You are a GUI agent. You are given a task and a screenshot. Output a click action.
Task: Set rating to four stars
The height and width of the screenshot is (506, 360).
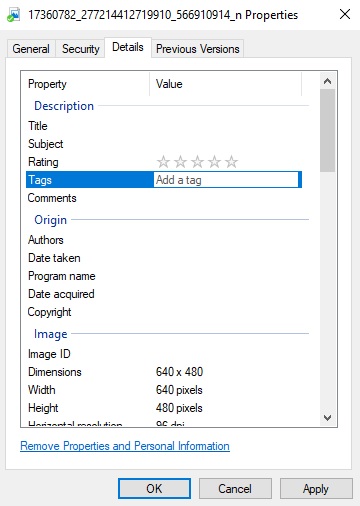(214, 162)
